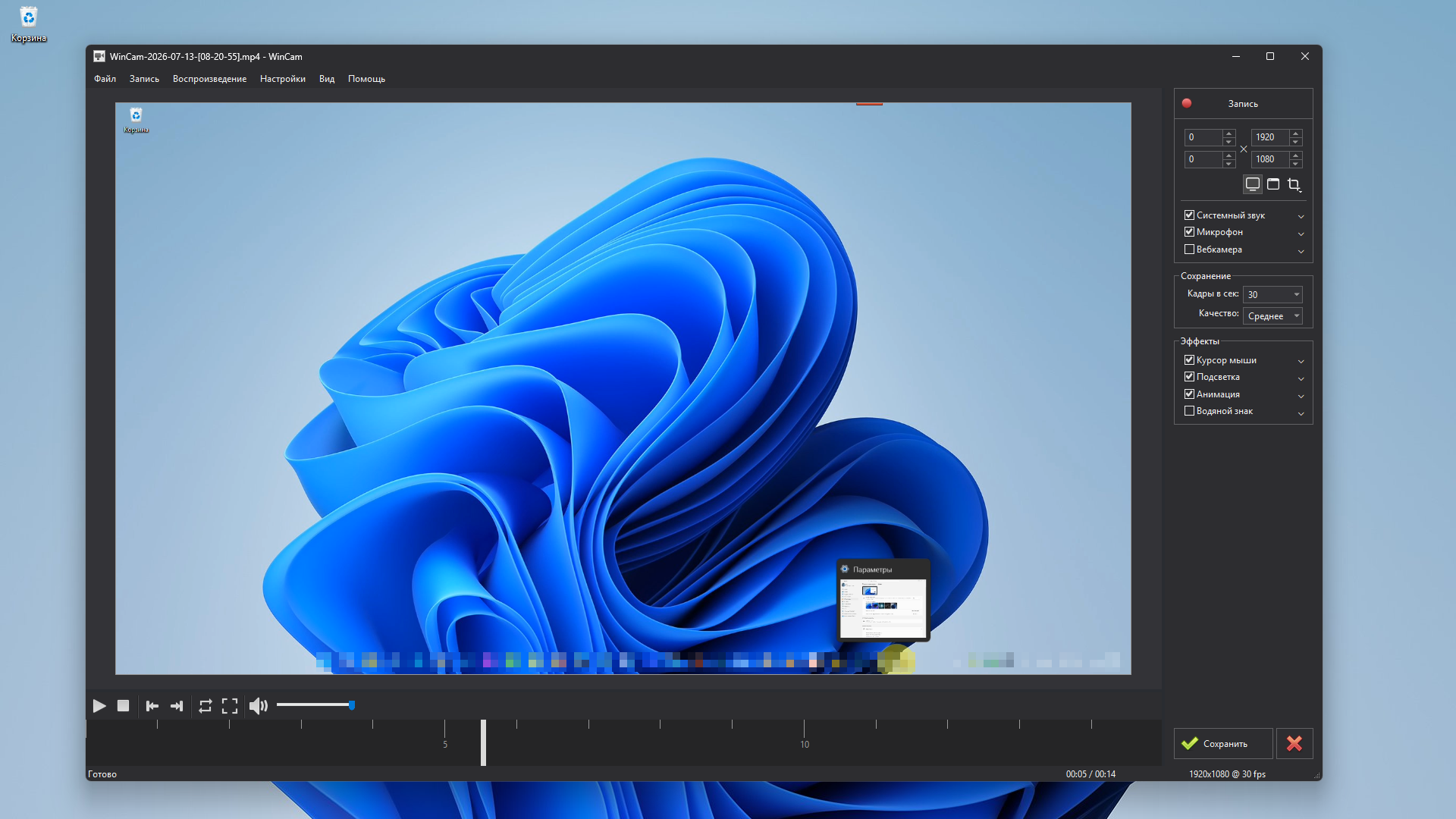Toggle the loop playback icon
Viewport: 1456px width, 819px height.
(x=206, y=706)
